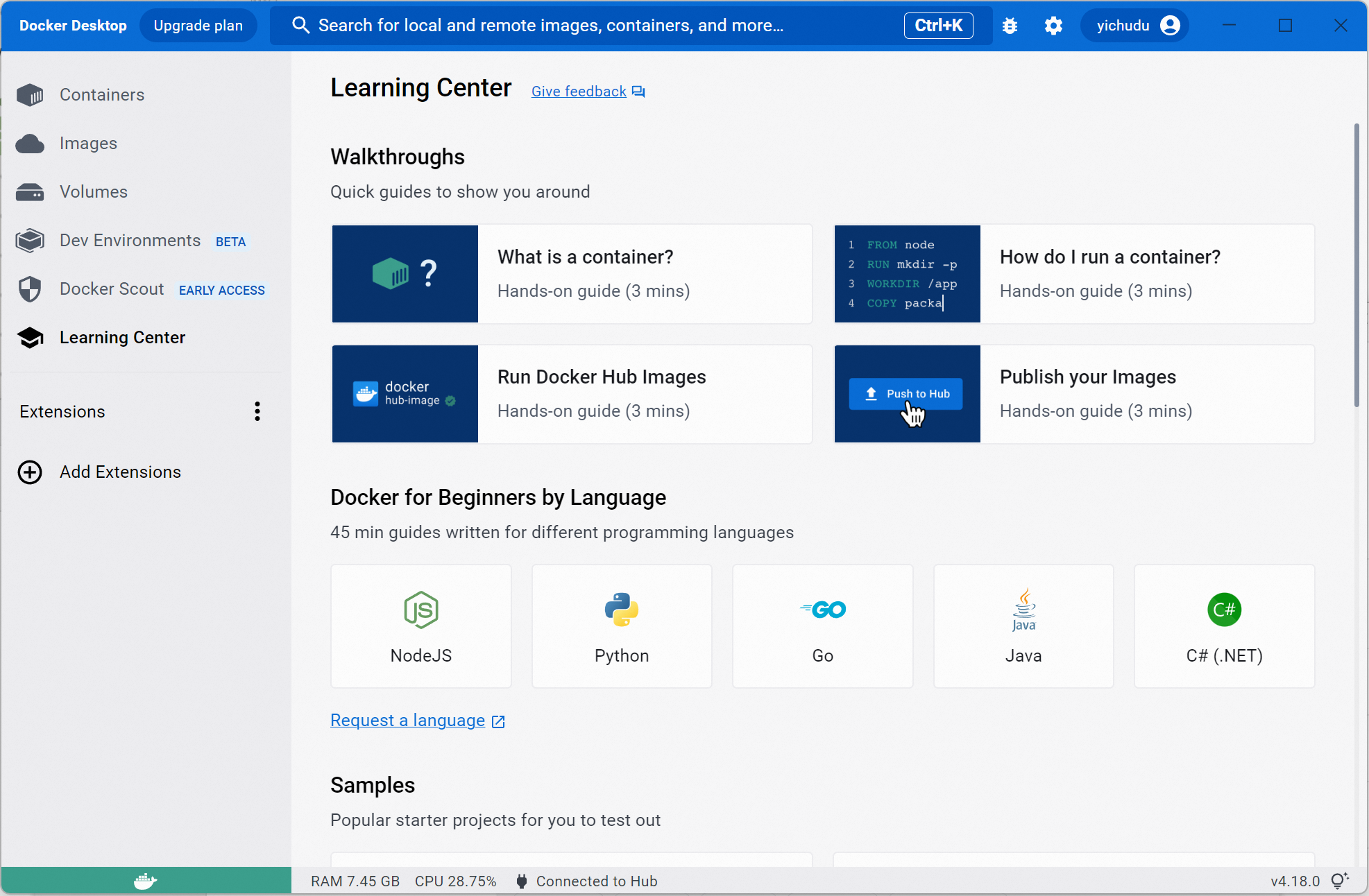
Task: Open the Python guide label
Action: (x=622, y=656)
